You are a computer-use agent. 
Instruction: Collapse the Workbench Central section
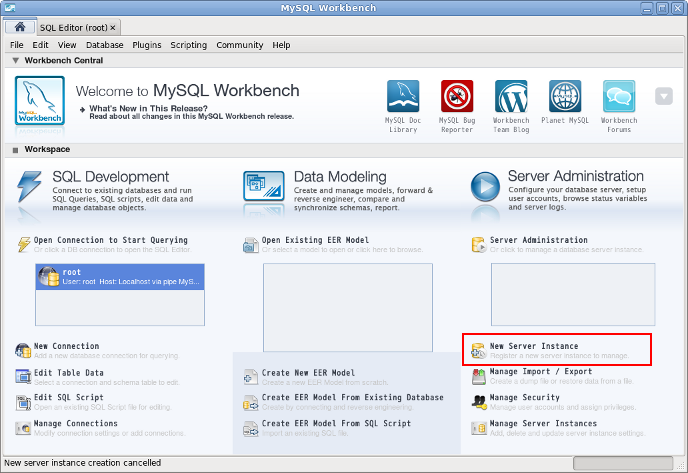coord(15,61)
